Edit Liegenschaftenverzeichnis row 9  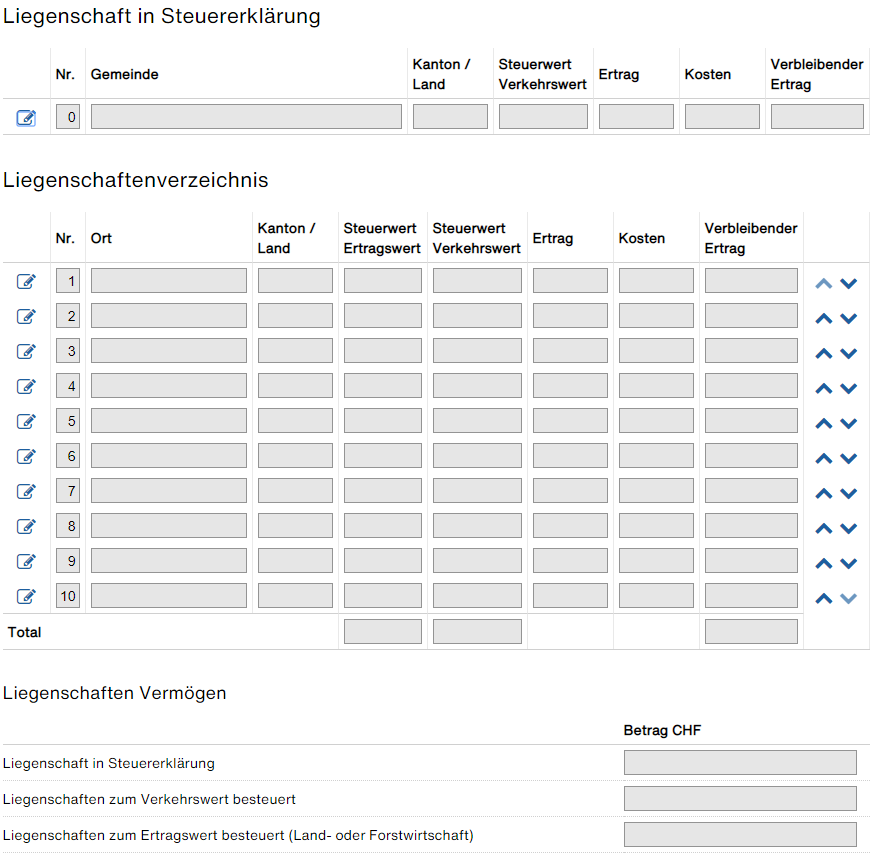(x=26, y=562)
